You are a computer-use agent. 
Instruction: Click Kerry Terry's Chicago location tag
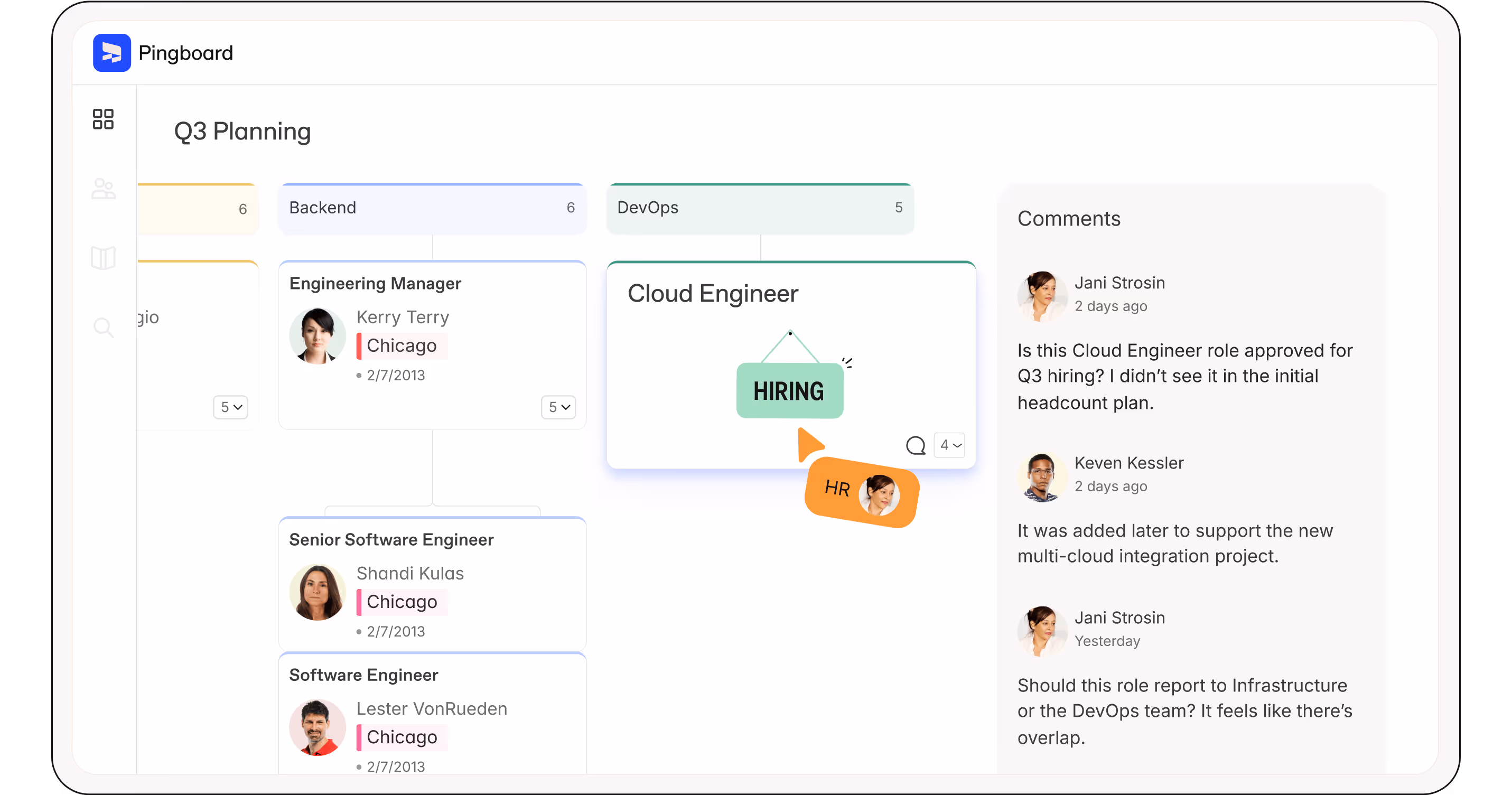[402, 345]
